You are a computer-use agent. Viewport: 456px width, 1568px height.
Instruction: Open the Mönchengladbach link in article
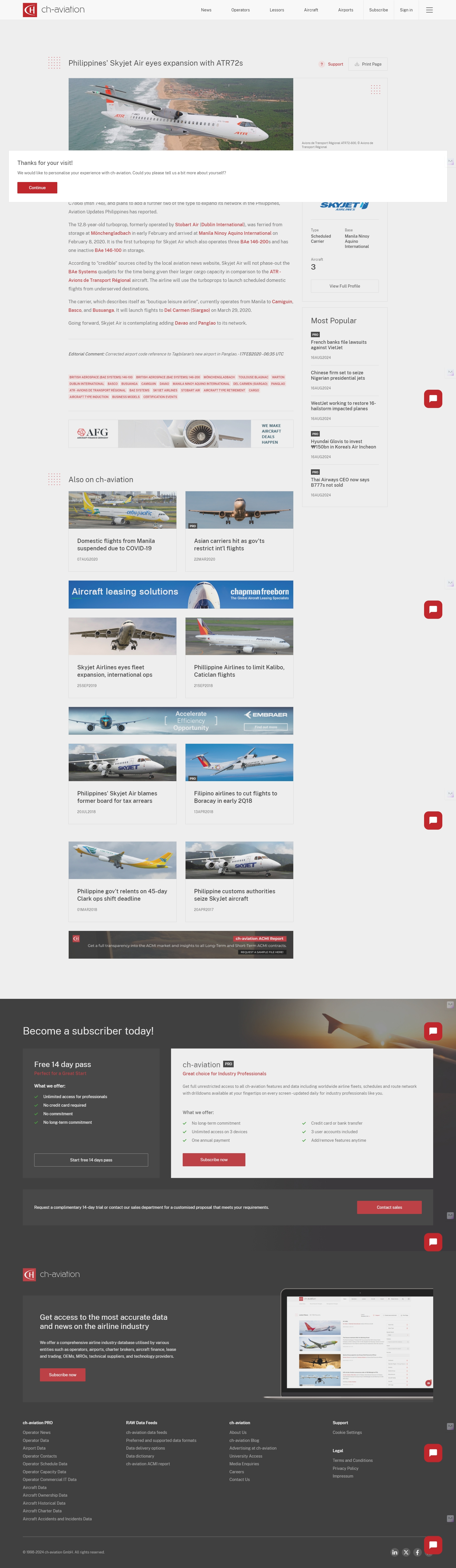pos(111,233)
